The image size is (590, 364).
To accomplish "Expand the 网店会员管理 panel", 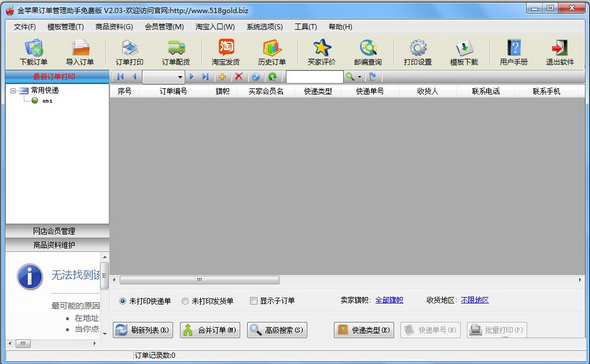I will [57, 231].
